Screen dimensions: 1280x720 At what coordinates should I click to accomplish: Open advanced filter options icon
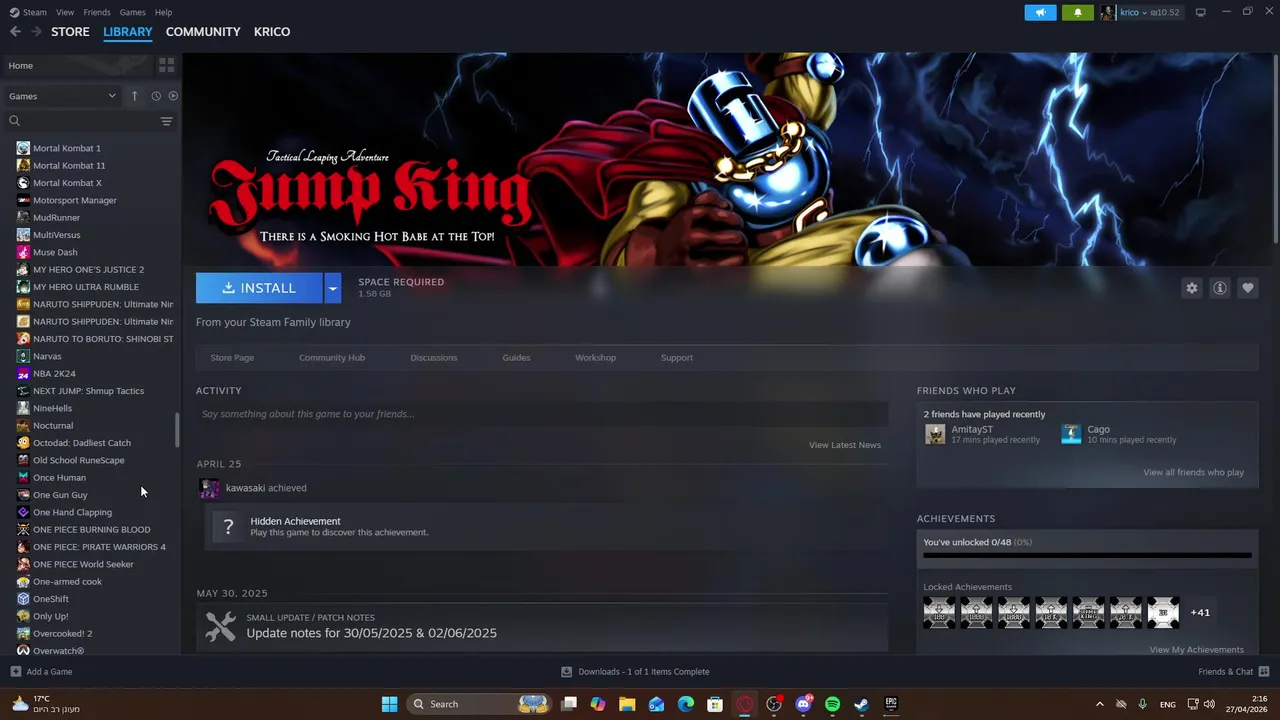click(166, 121)
